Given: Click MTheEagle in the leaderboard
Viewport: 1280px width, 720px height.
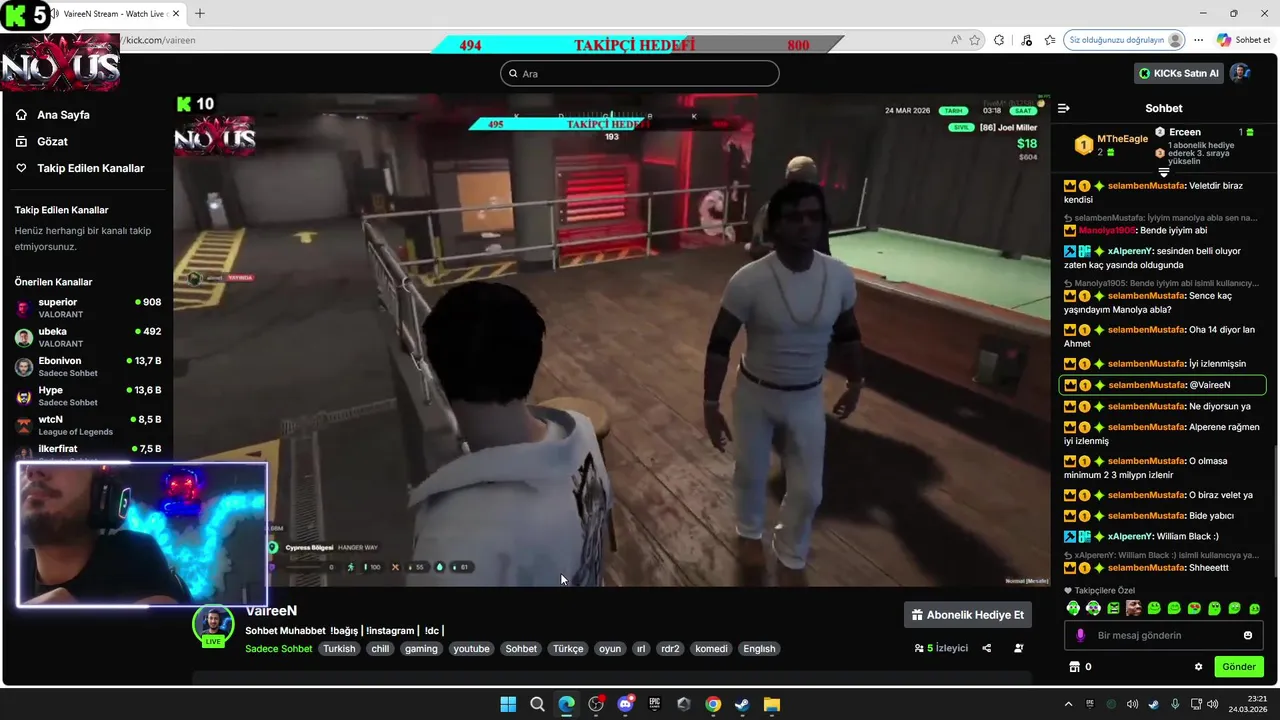Looking at the screenshot, I should 1122,139.
